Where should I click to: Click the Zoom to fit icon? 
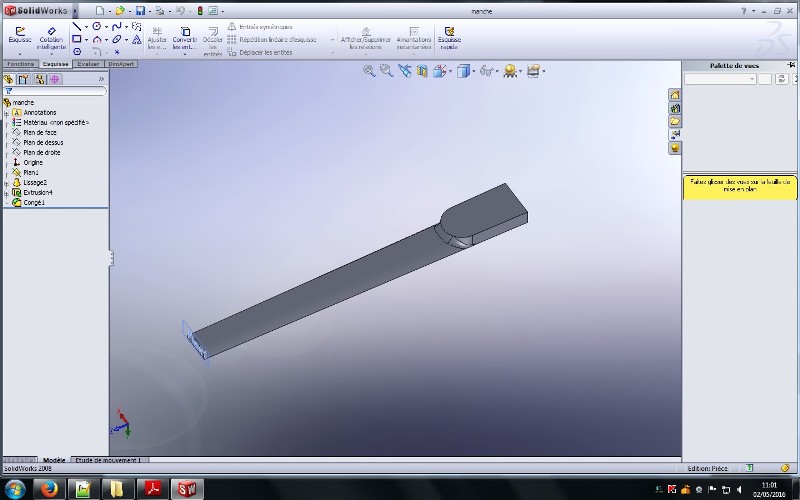(369, 71)
